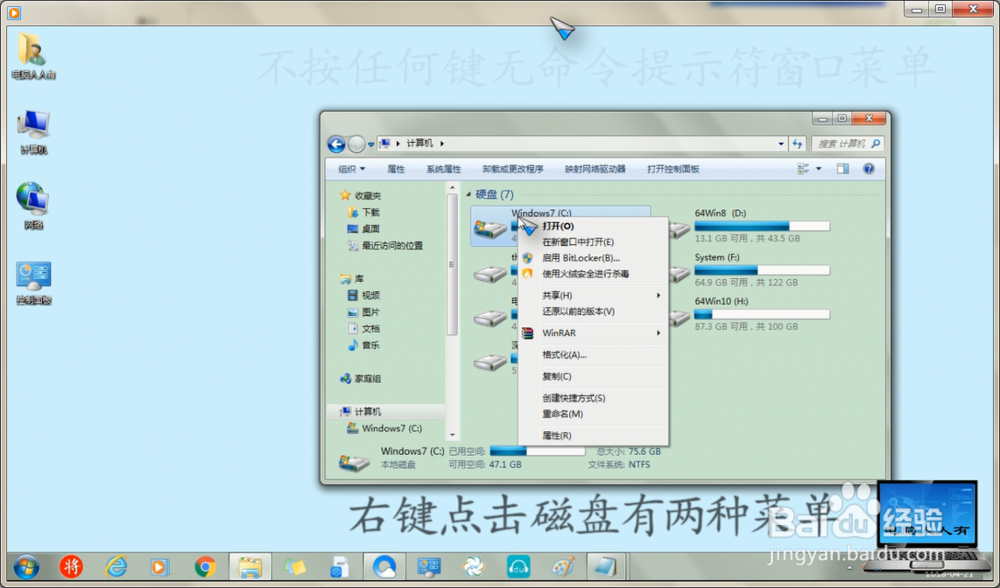Screen dimensions: 1000x588
Task: Expand the WinRAR submenu
Action: 593,333
